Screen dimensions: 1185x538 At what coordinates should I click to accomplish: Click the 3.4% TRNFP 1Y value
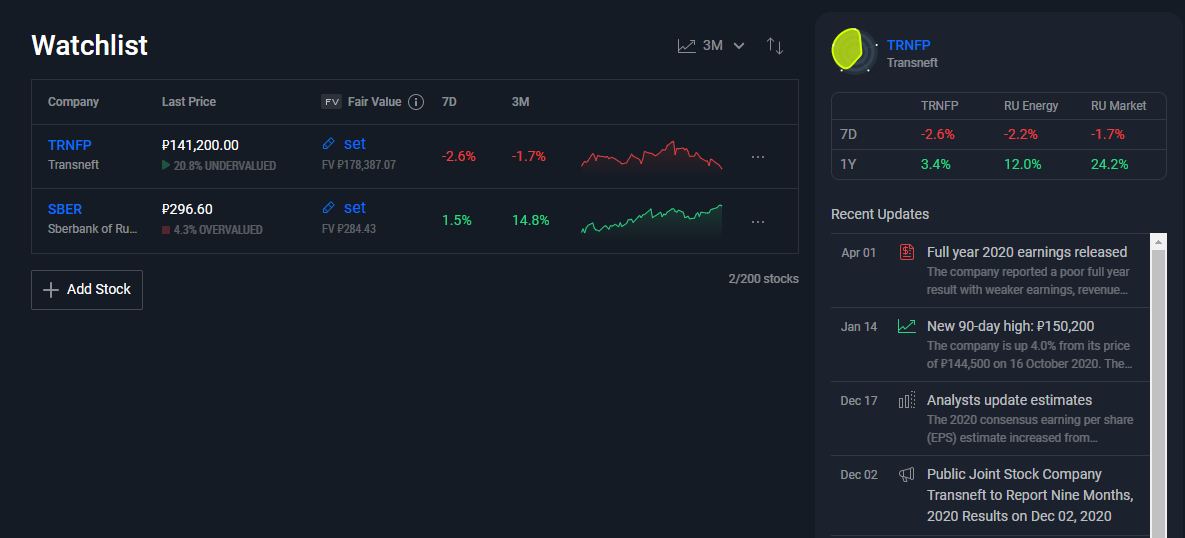(x=936, y=164)
